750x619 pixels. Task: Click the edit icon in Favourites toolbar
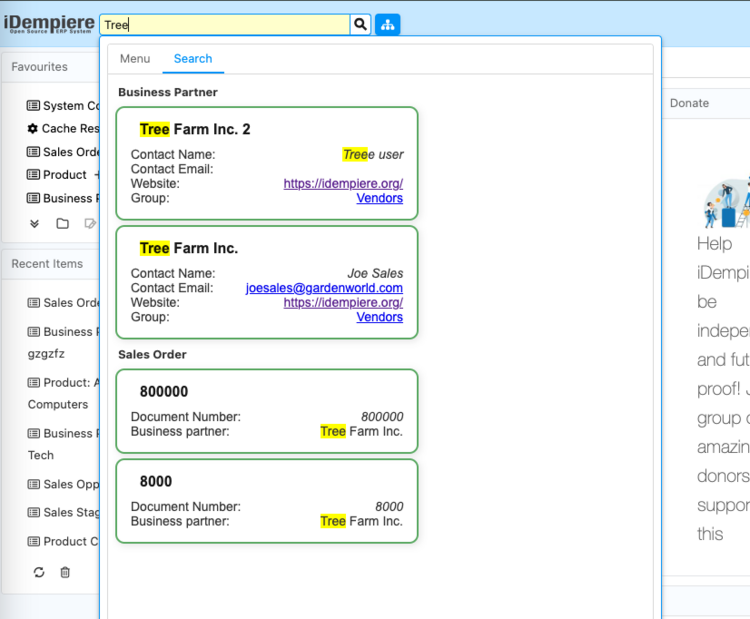click(90, 224)
